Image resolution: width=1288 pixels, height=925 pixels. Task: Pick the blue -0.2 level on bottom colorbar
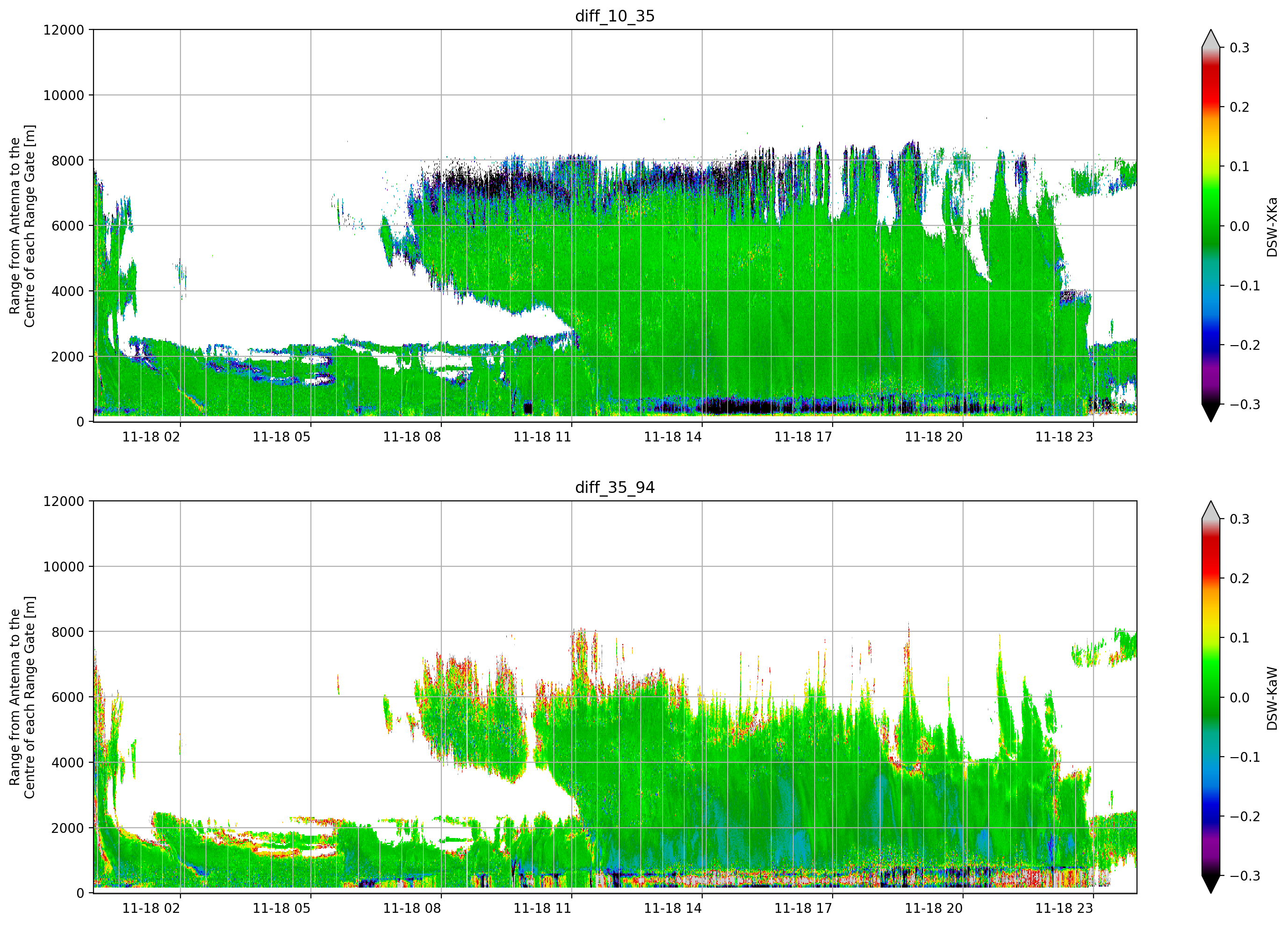(1211, 817)
